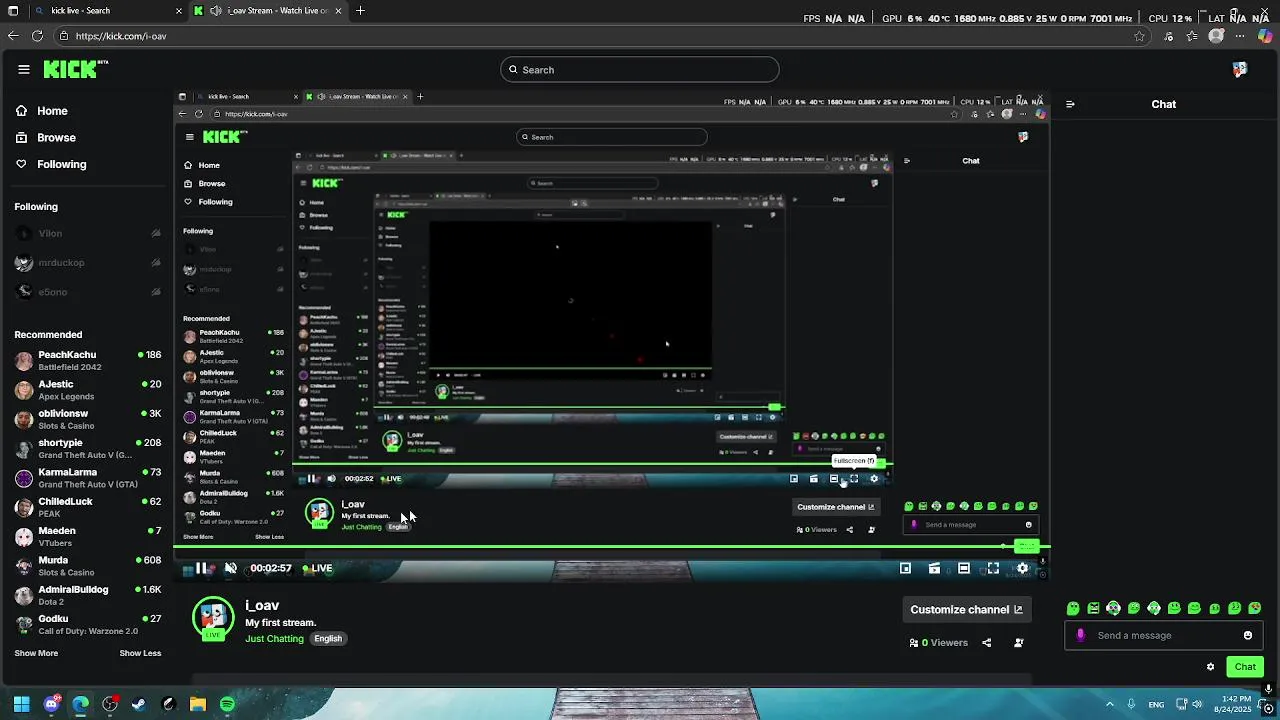Click the purple microphone icon in chat

[x=1080, y=635]
